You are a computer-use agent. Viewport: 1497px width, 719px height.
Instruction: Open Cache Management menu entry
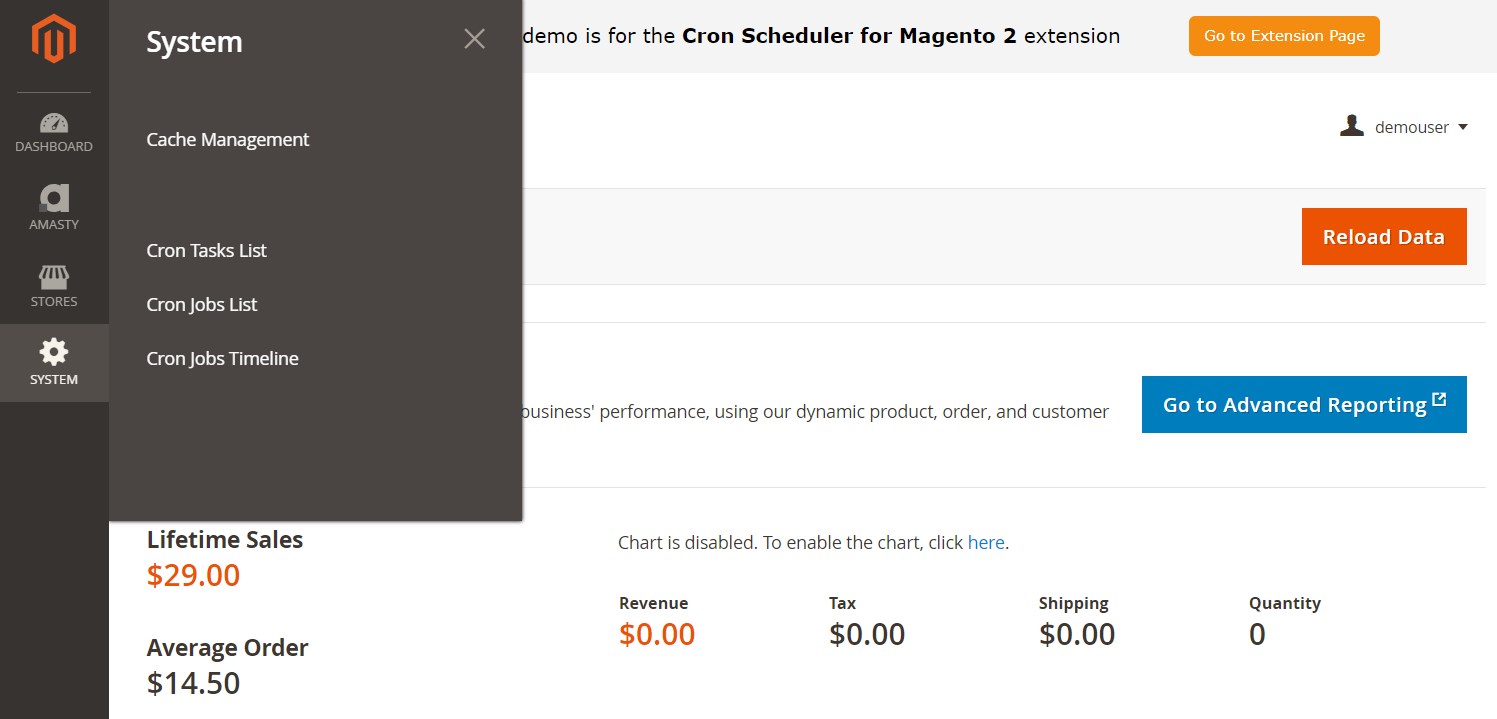click(228, 140)
